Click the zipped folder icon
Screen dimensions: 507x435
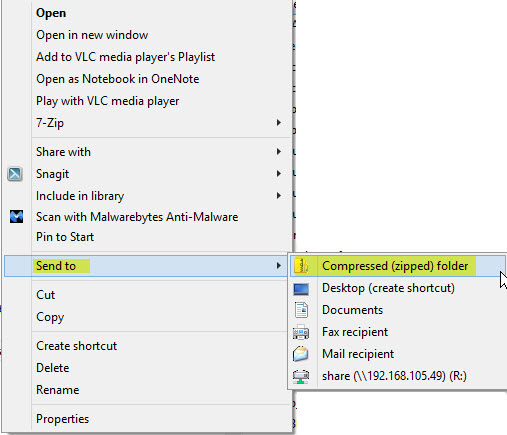pos(302,266)
